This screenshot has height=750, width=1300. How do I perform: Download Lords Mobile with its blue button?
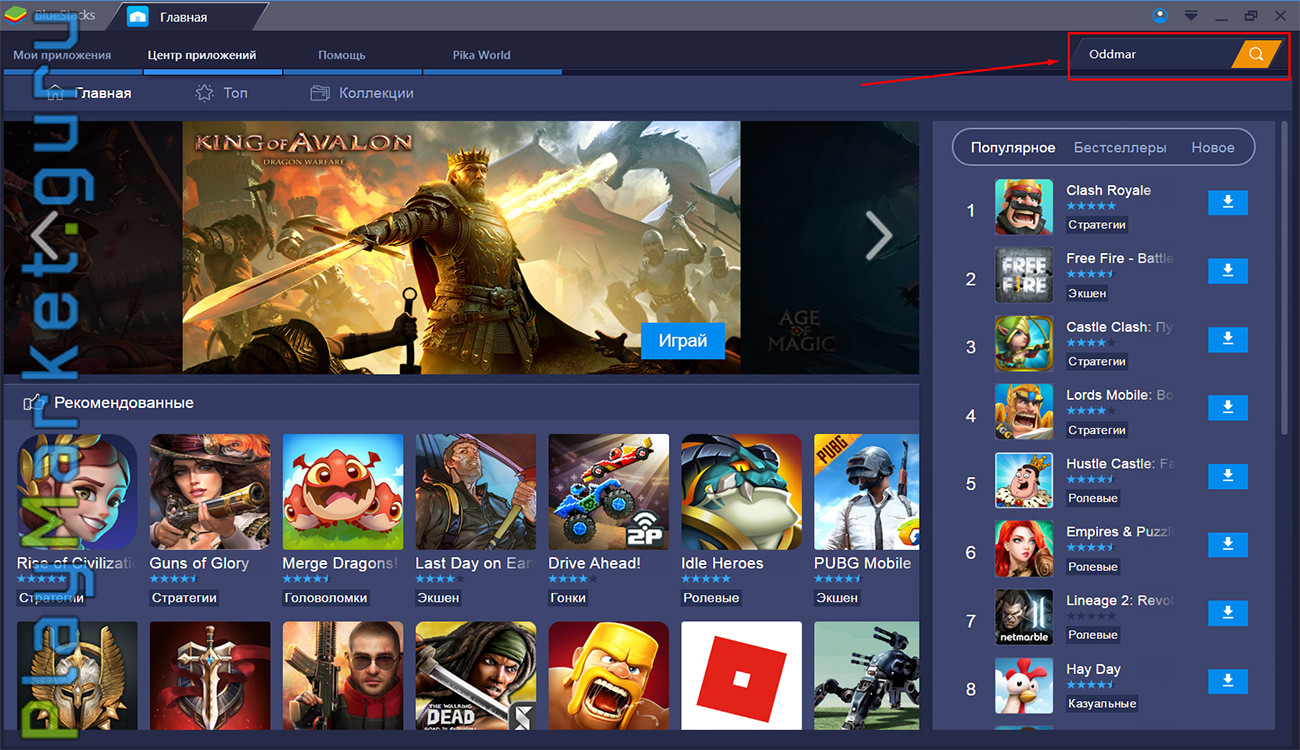[x=1228, y=408]
